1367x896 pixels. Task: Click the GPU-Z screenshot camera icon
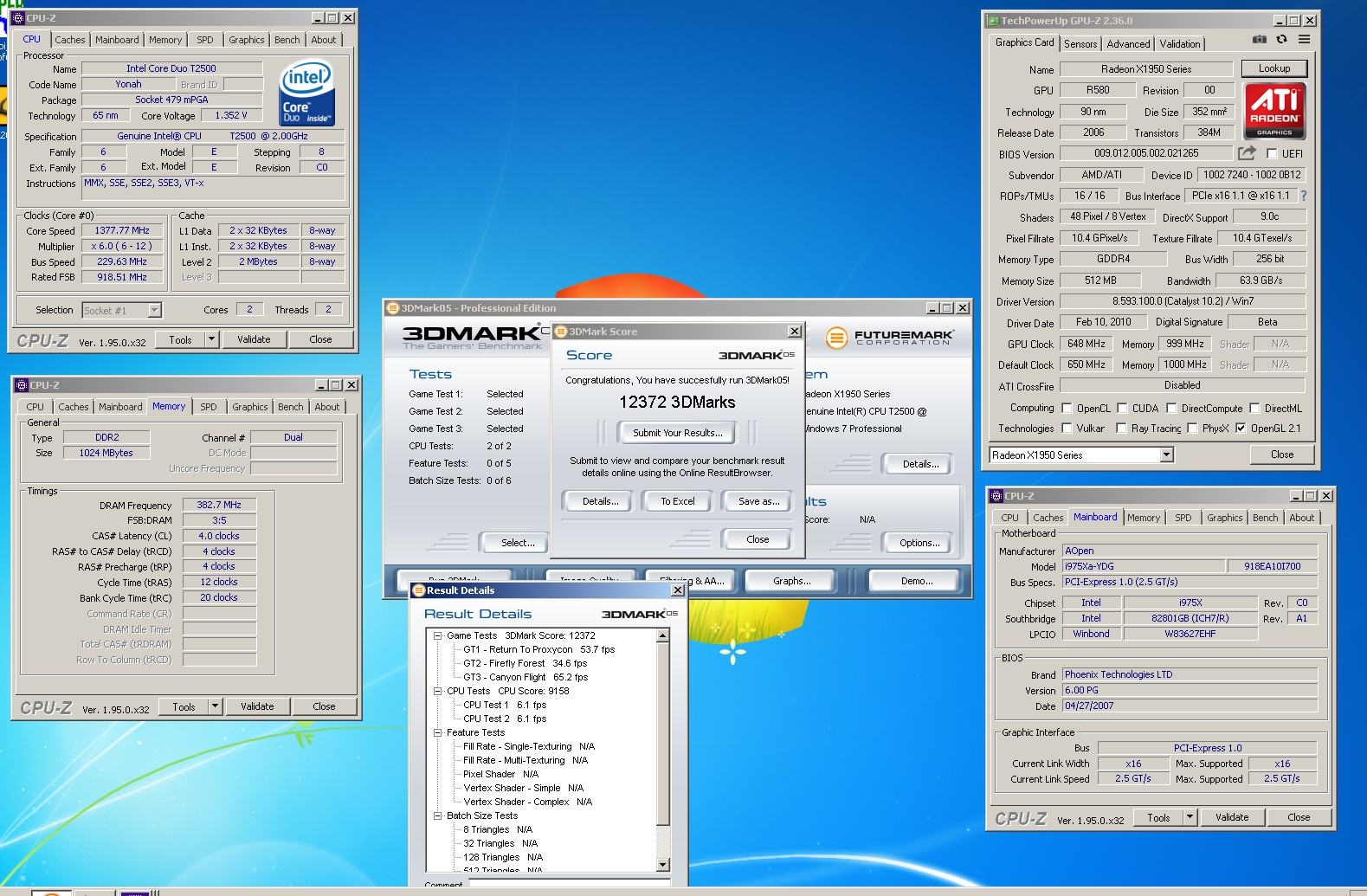(1259, 40)
